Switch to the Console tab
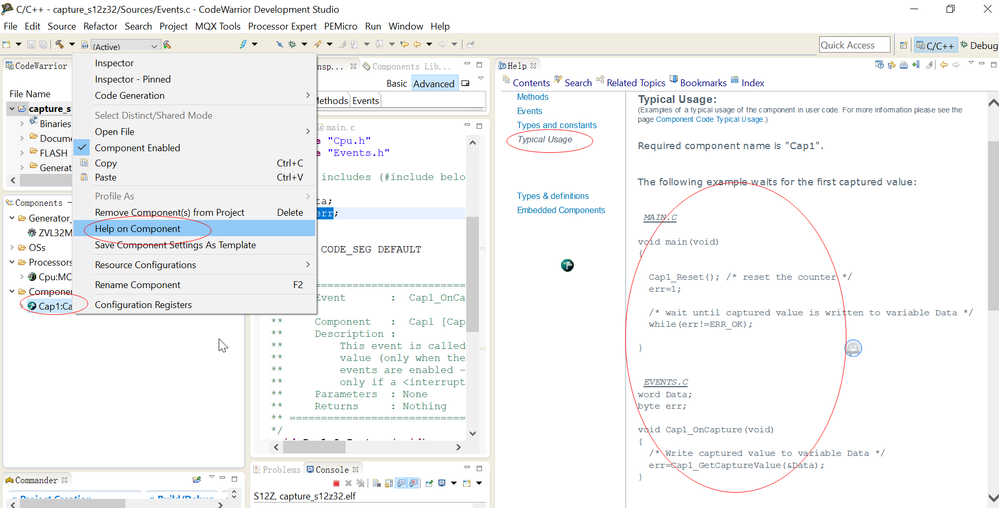 click(x=333, y=470)
